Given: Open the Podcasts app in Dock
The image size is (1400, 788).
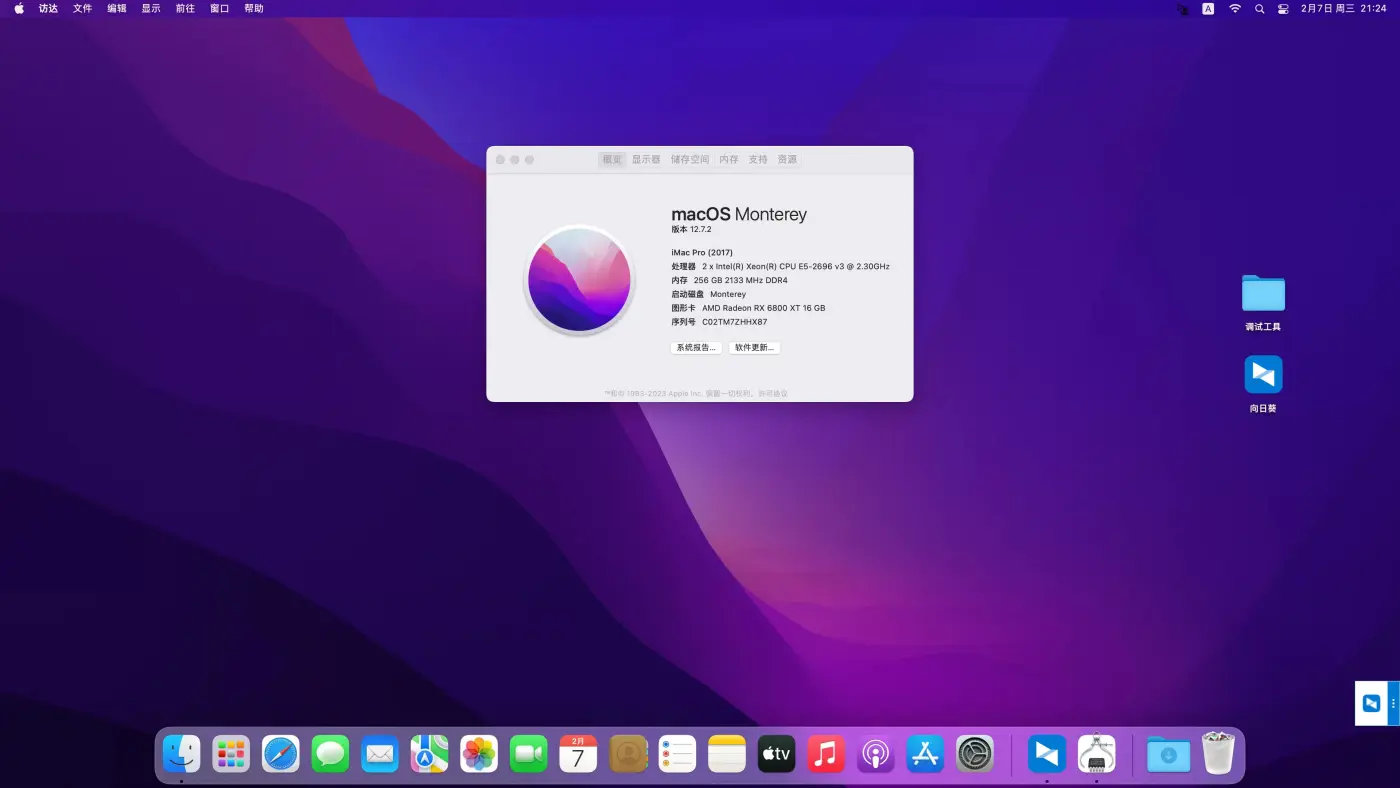Looking at the screenshot, I should 876,754.
